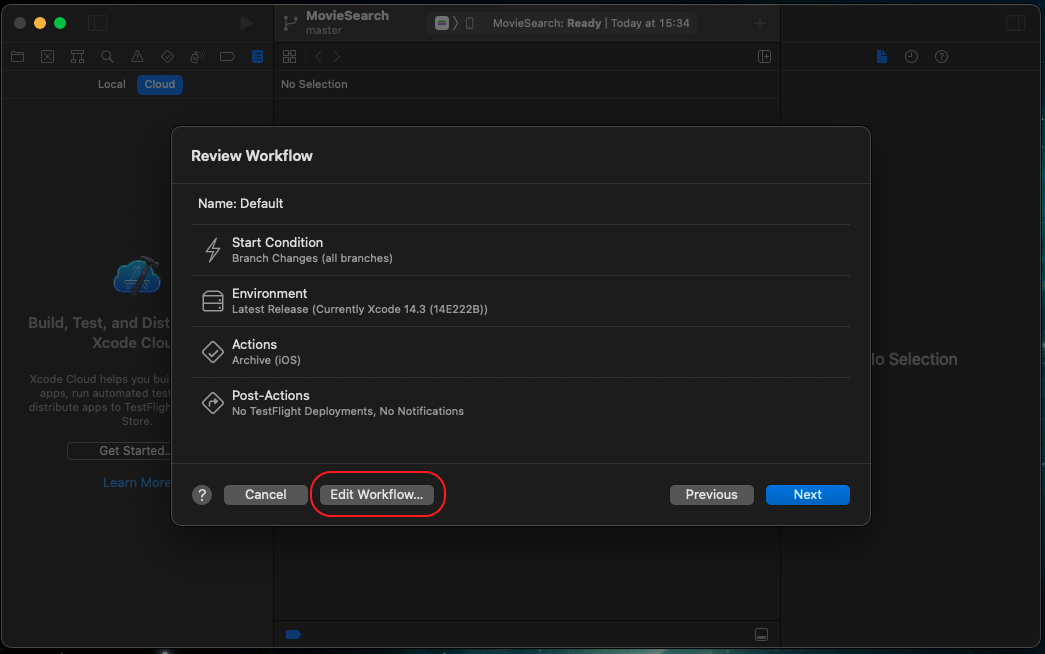Viewport: 1045px width, 654px height.
Task: Switch to the Cloud reports tab
Action: pyautogui.click(x=160, y=84)
